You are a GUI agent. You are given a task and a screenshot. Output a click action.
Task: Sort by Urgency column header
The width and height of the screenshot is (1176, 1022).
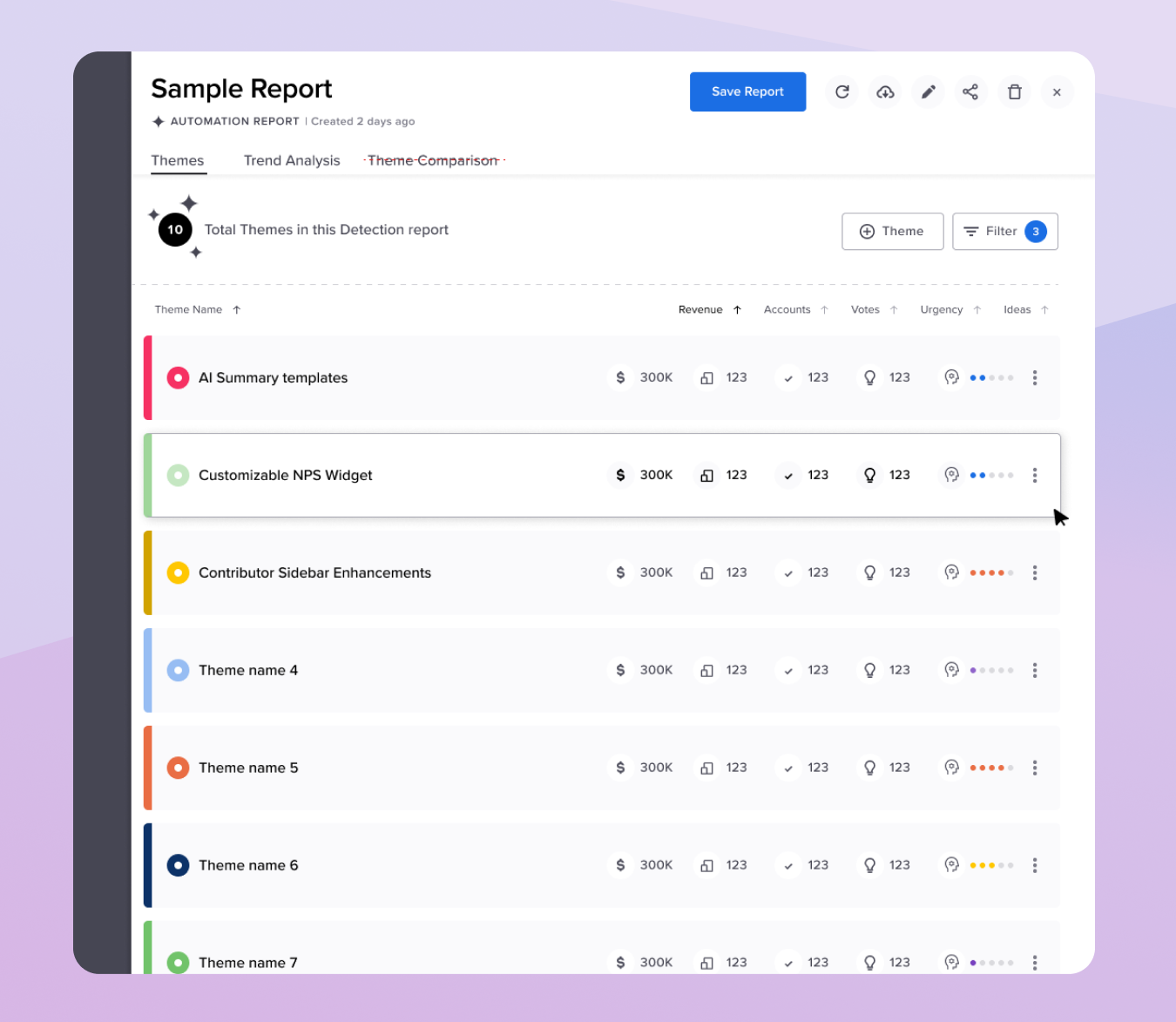point(950,309)
